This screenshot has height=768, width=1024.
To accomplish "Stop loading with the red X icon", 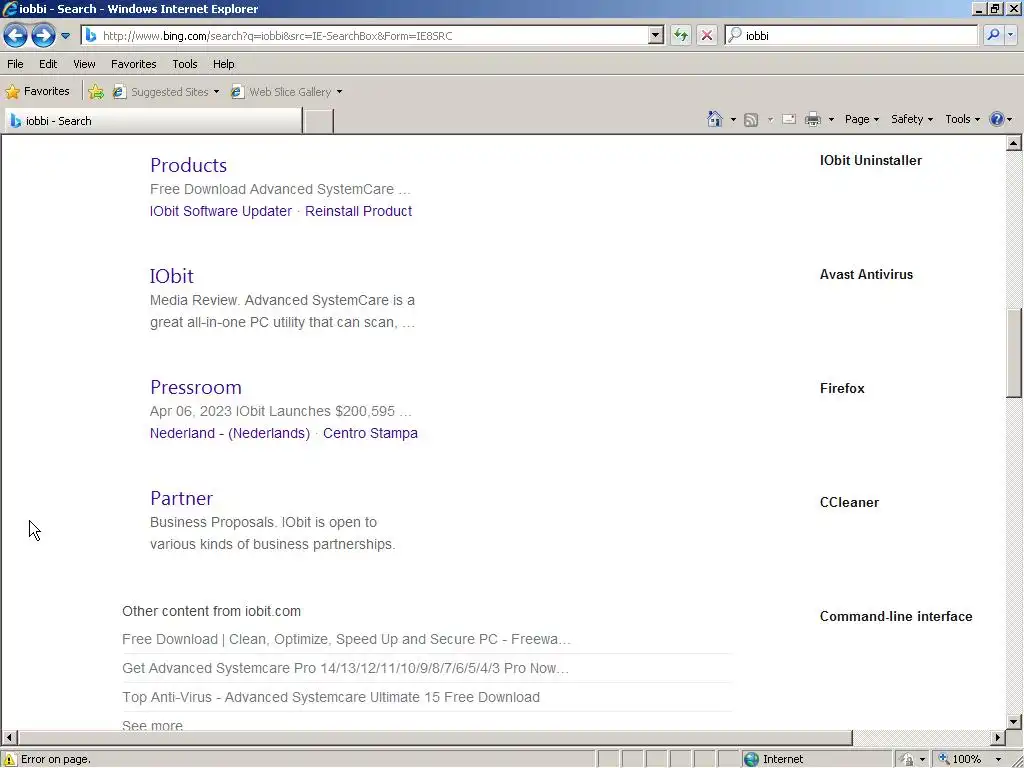I will (x=707, y=35).
